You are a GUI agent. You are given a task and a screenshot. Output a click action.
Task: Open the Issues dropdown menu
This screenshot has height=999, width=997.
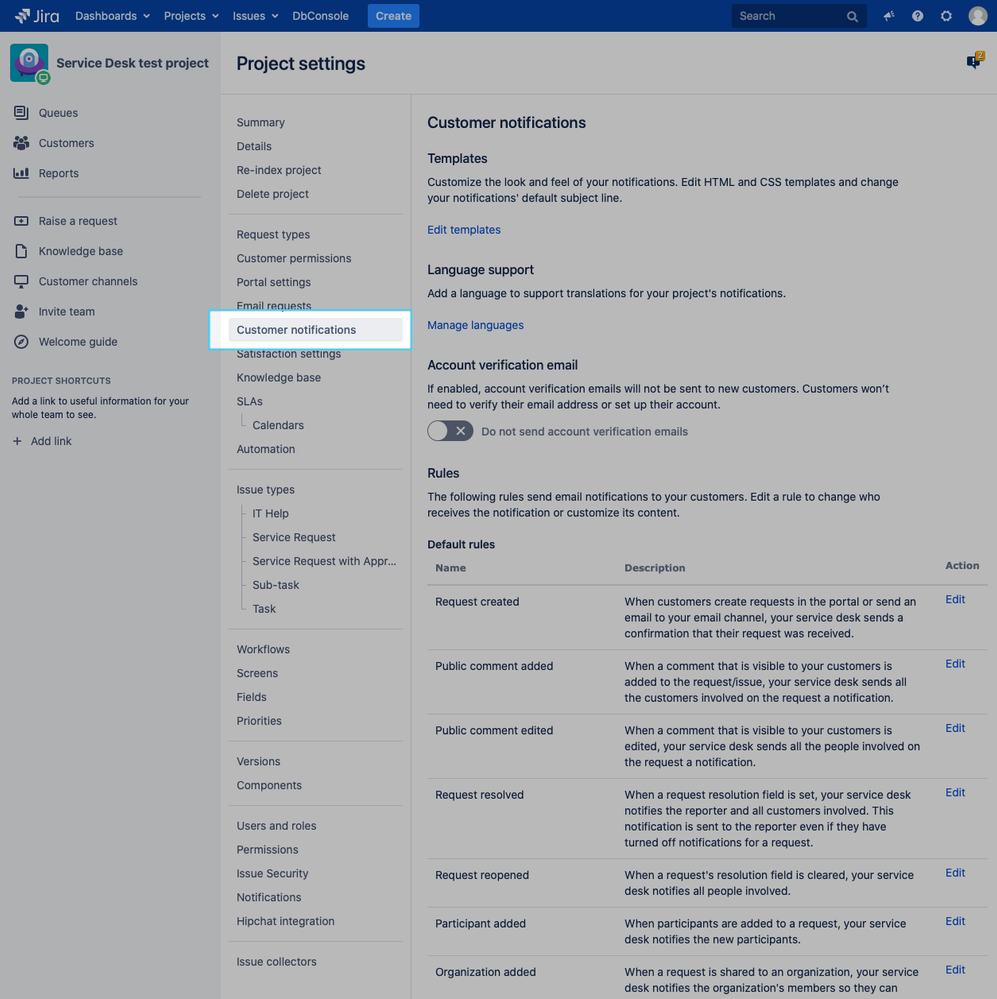pos(255,16)
